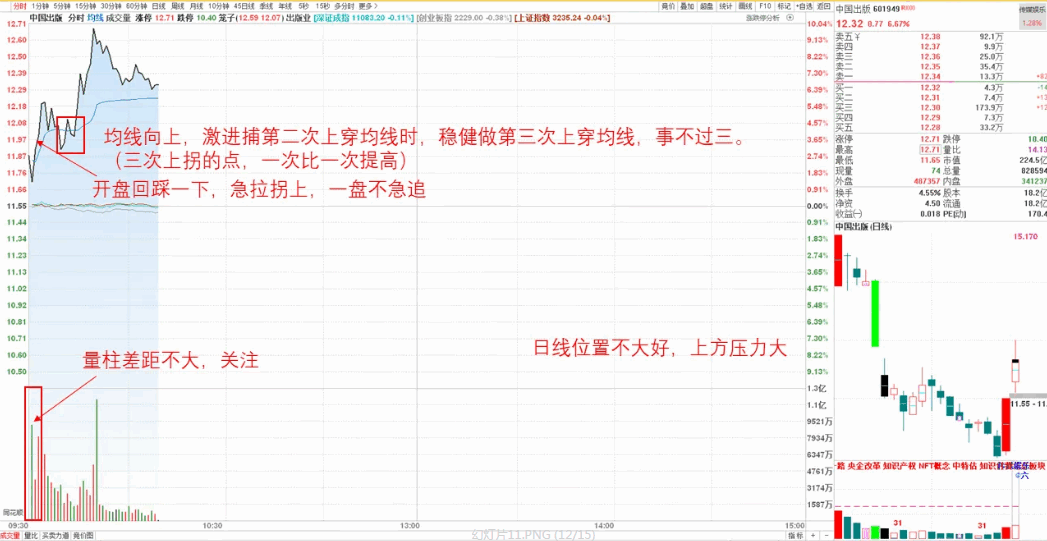Click the 买一 price 12.32
This screenshot has width=1047, height=541.
[x=930, y=88]
